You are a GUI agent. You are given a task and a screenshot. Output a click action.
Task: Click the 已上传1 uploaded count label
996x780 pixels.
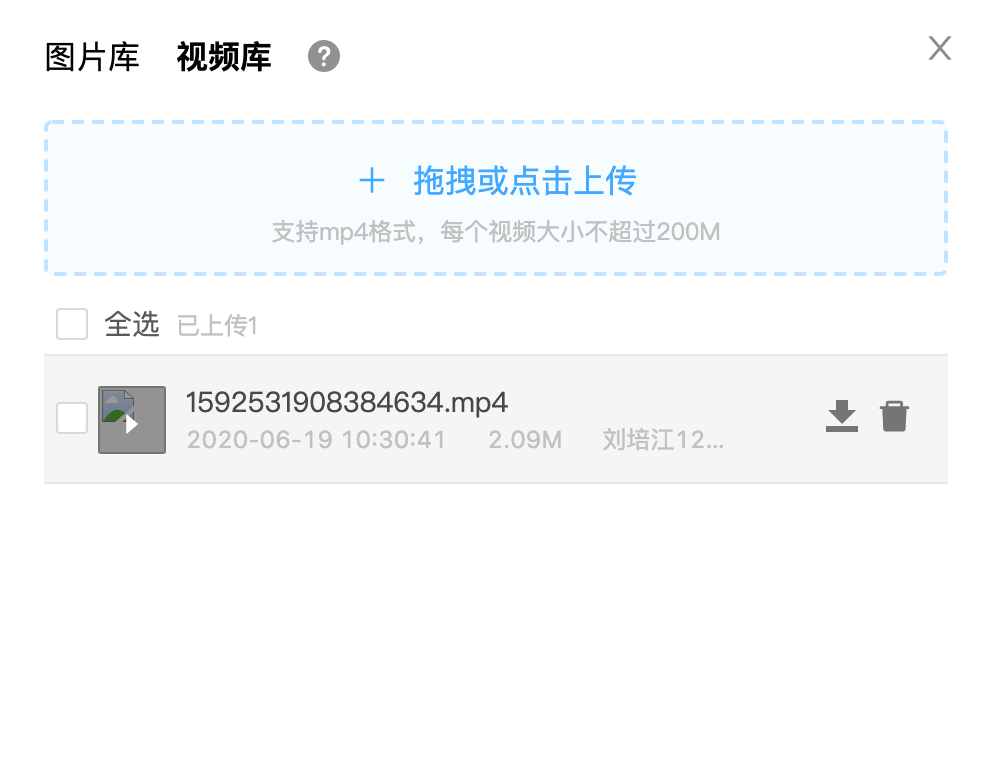(x=217, y=326)
